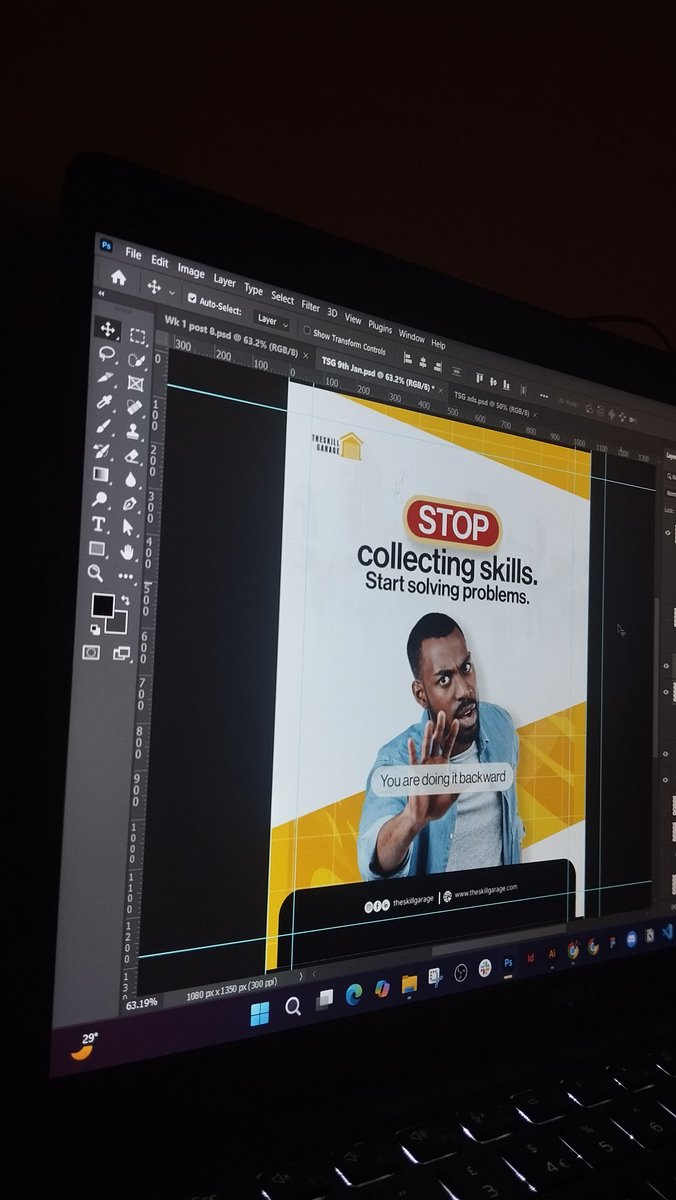Viewport: 676px width, 1200px height.
Task: Open the 3D menu
Action: tap(332, 312)
